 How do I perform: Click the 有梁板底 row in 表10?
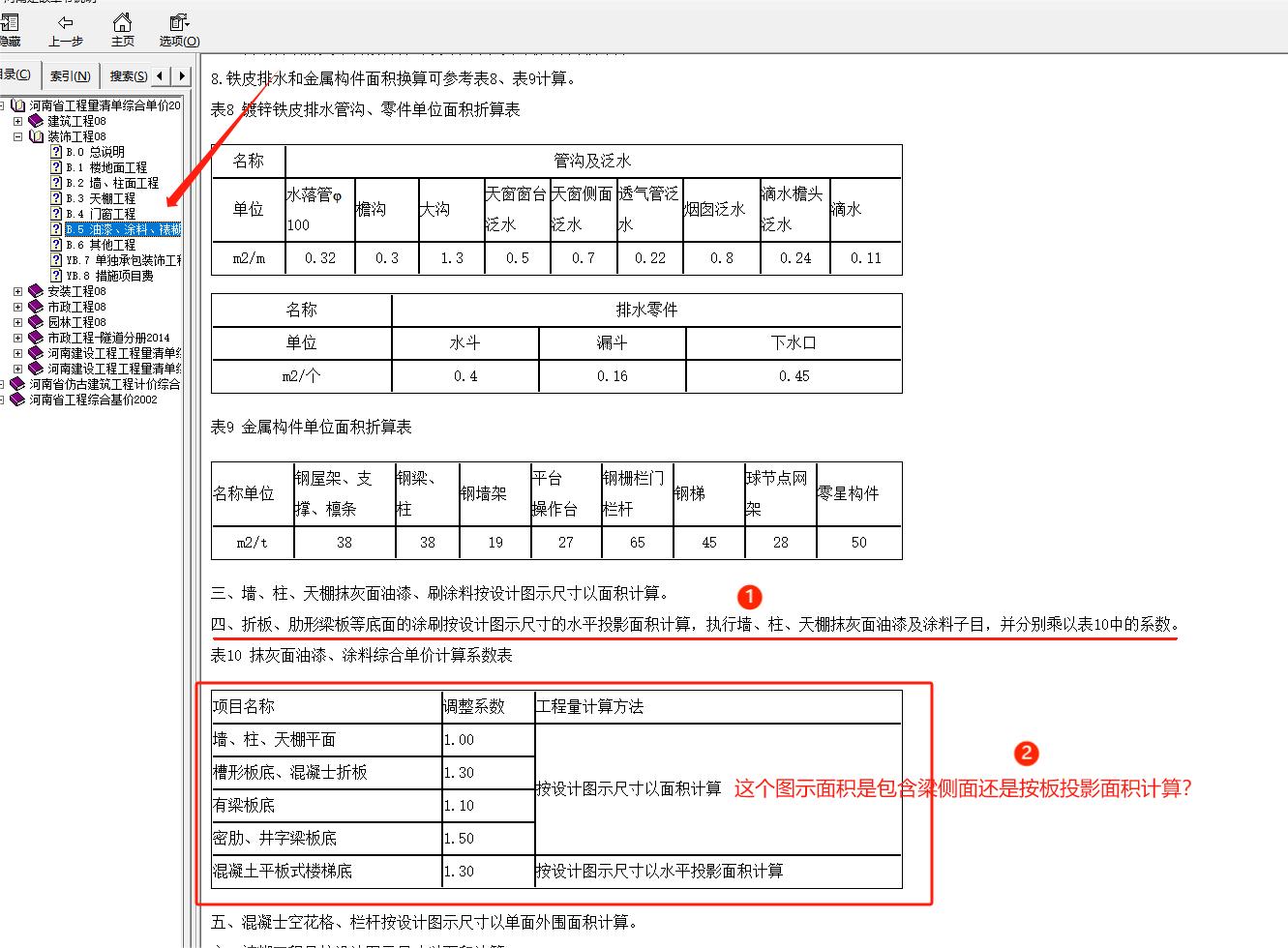pyautogui.click(x=326, y=805)
